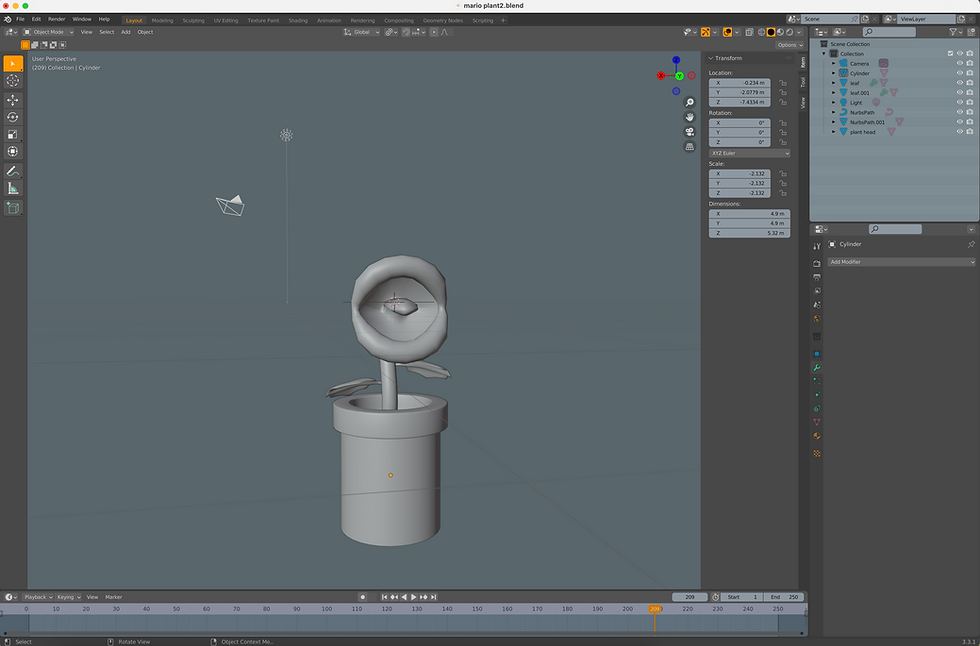Switch orthographic/perspective grid icon
The height and width of the screenshot is (646, 980).
pos(689,147)
